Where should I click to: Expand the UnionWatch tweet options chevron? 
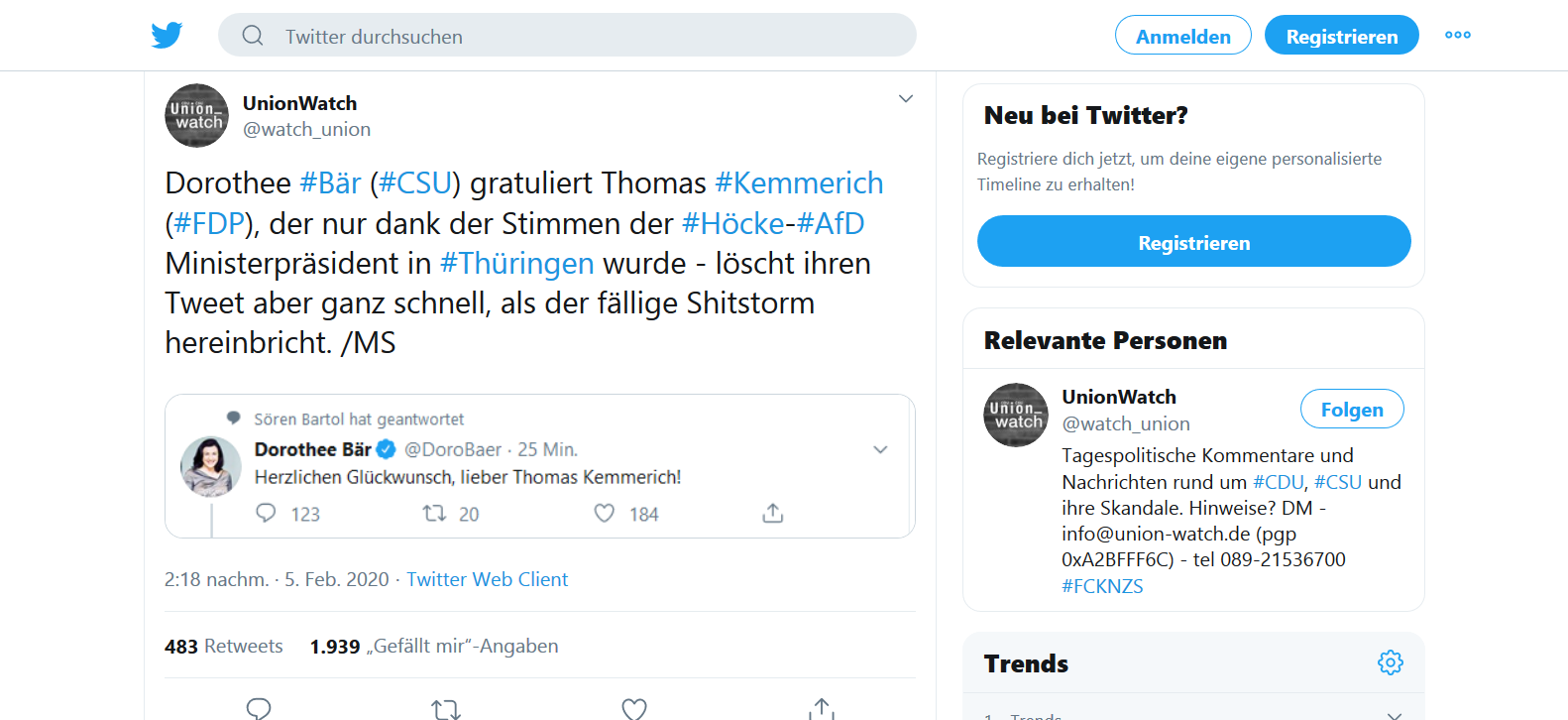tap(905, 99)
